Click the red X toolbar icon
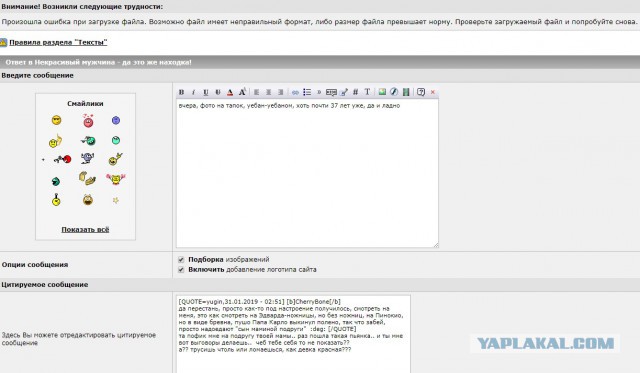 (x=433, y=92)
